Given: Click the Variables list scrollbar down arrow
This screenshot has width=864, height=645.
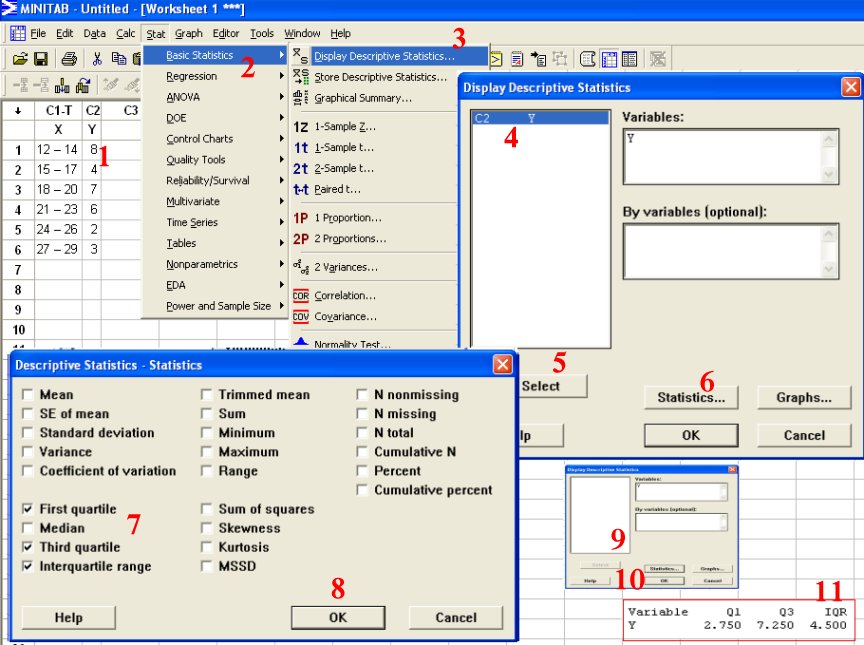Looking at the screenshot, I should [x=828, y=175].
